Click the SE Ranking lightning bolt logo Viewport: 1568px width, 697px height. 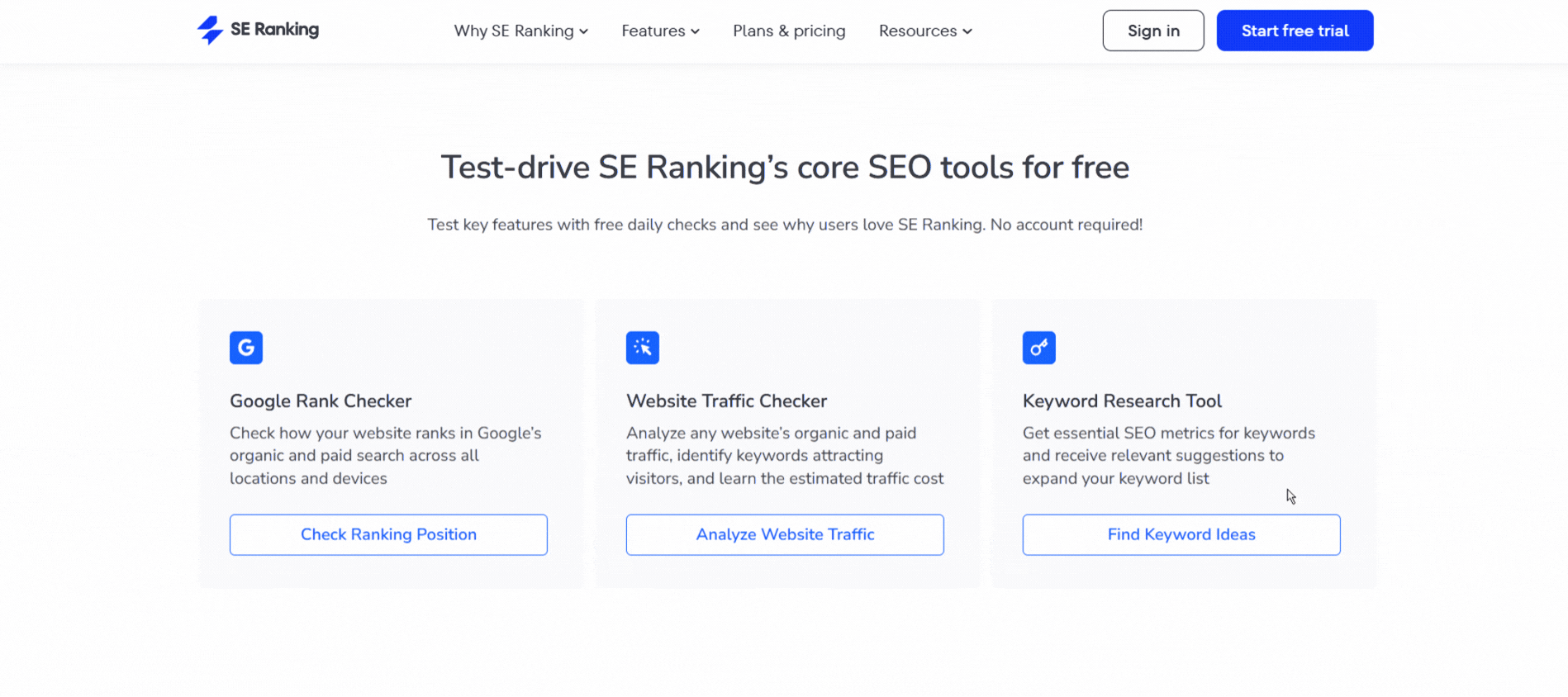210,30
